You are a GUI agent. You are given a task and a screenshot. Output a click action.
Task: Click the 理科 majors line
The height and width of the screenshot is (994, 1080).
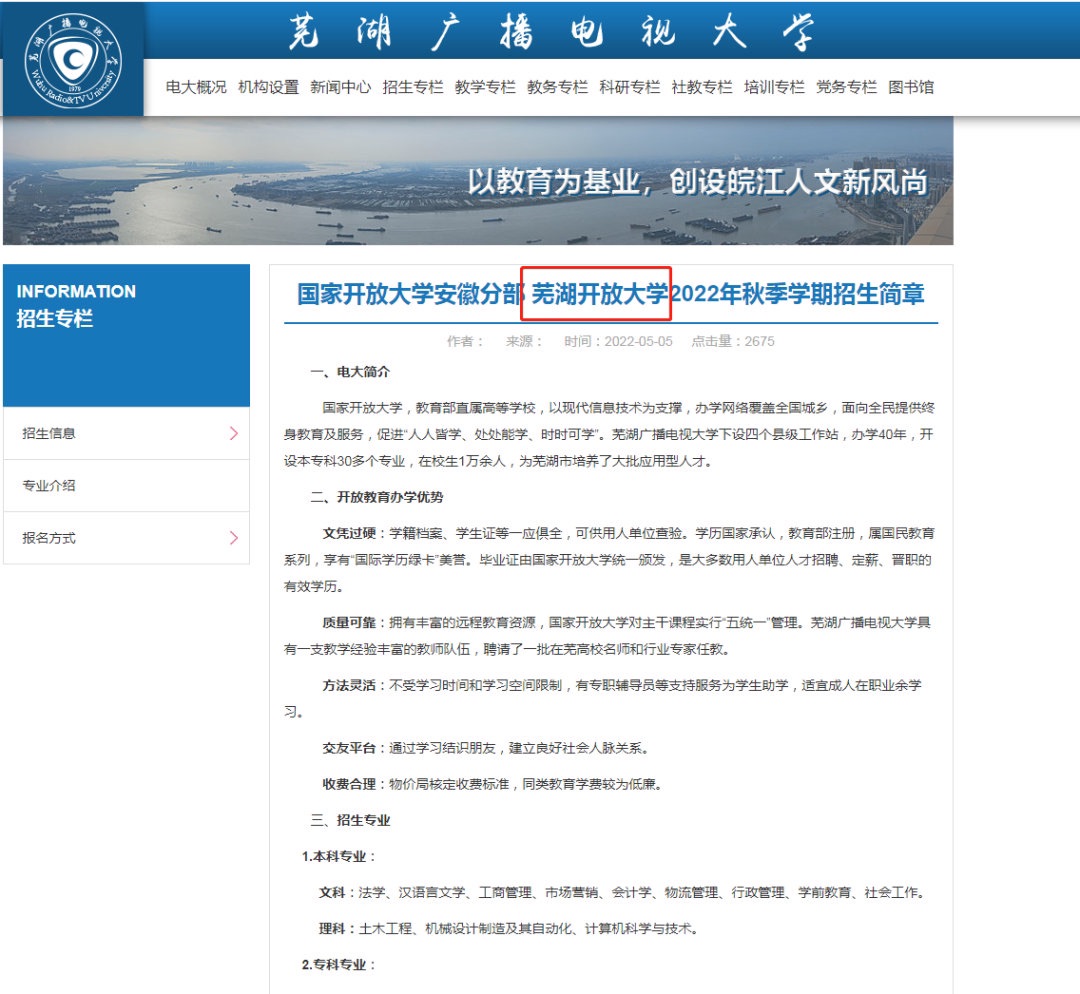pos(509,929)
